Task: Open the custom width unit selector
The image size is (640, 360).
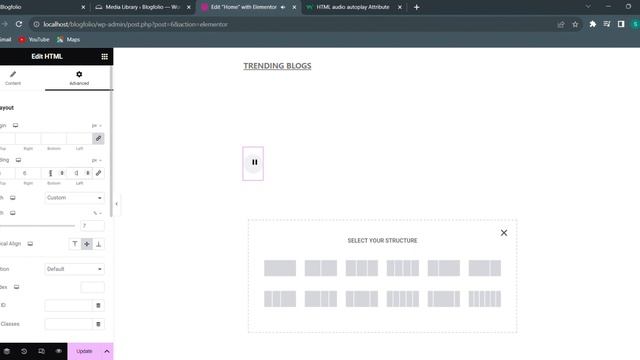Action: click(x=97, y=213)
